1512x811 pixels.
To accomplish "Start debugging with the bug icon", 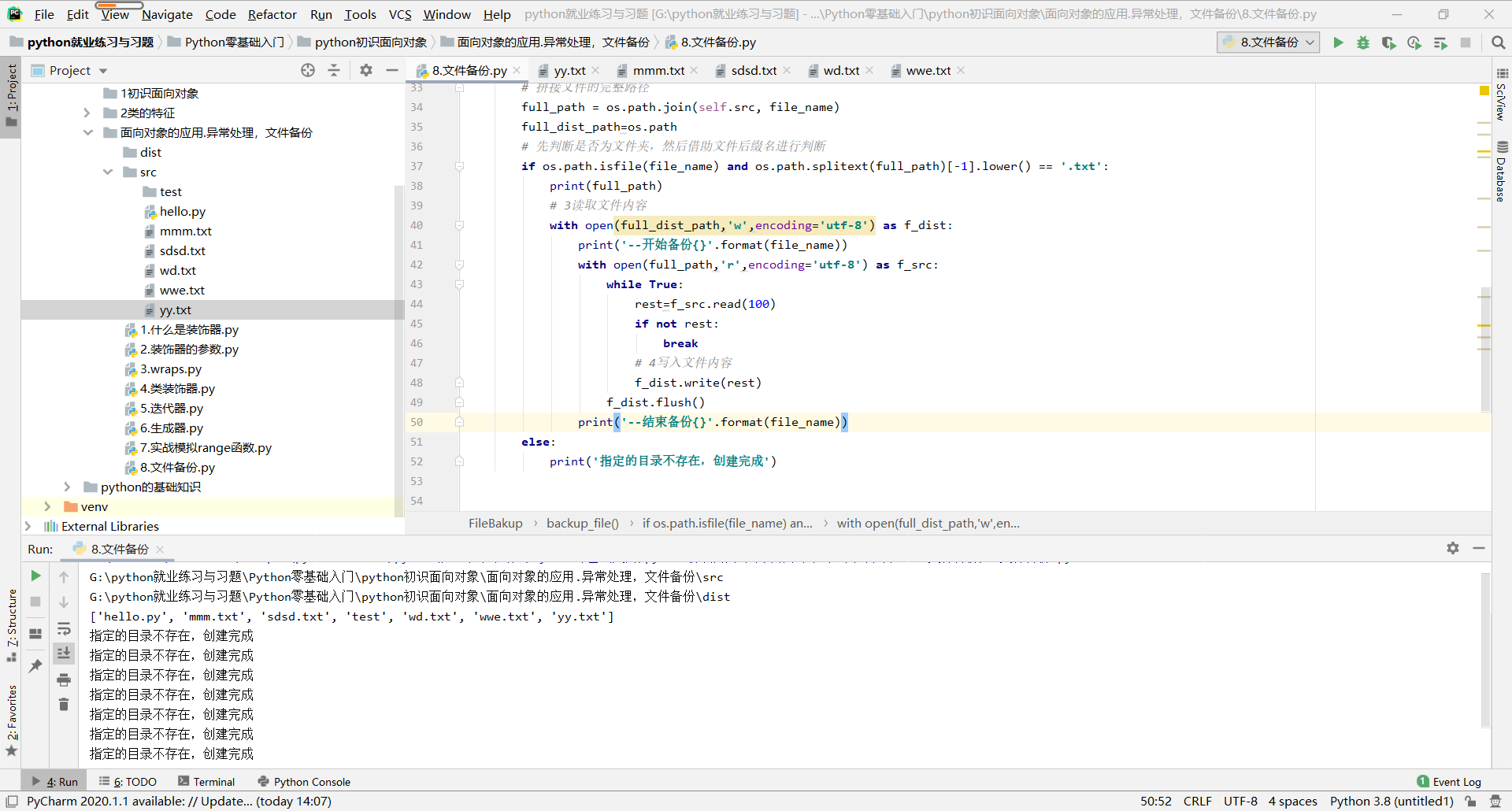I will click(1363, 43).
